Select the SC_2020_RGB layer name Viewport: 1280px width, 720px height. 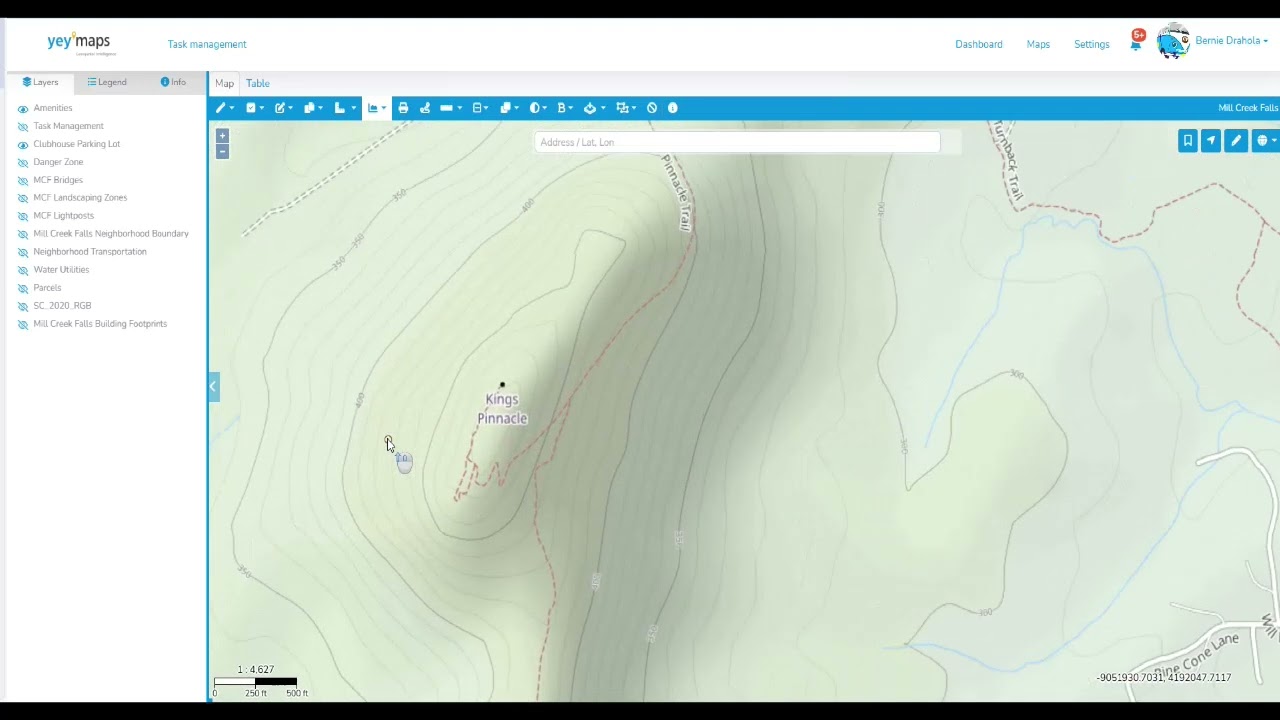[62, 306]
